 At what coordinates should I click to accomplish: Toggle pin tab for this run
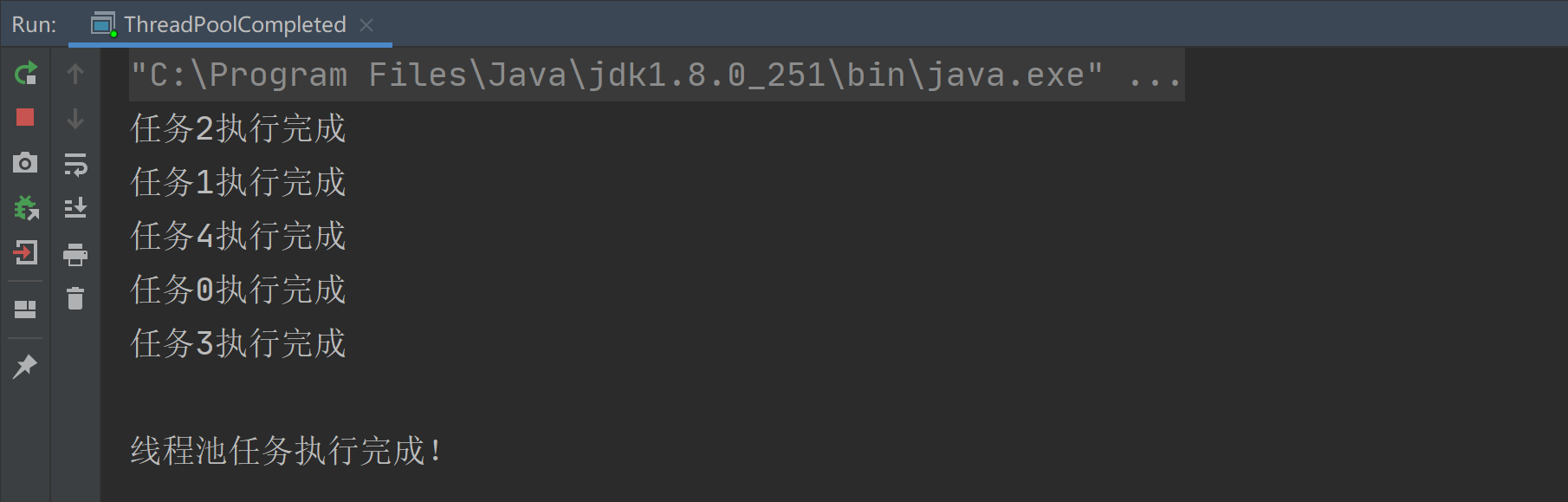[25, 366]
